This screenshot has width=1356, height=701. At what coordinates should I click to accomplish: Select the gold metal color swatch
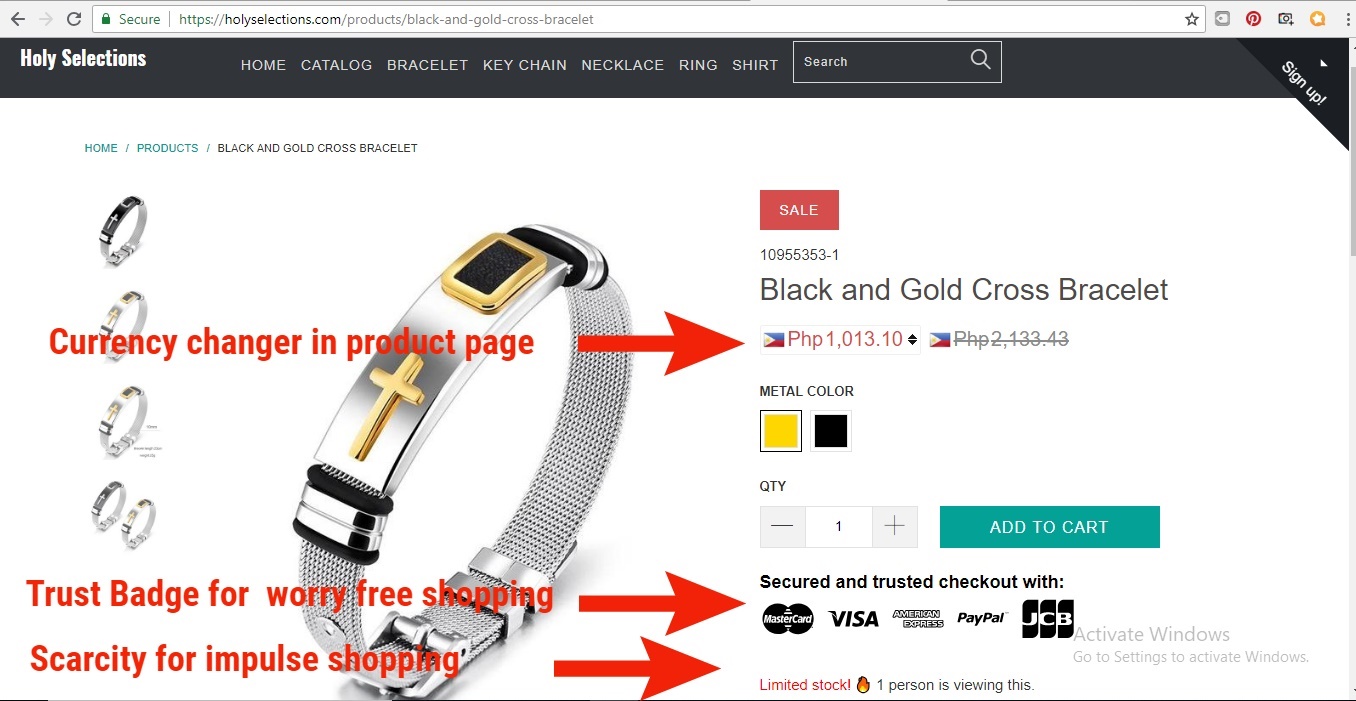point(781,431)
